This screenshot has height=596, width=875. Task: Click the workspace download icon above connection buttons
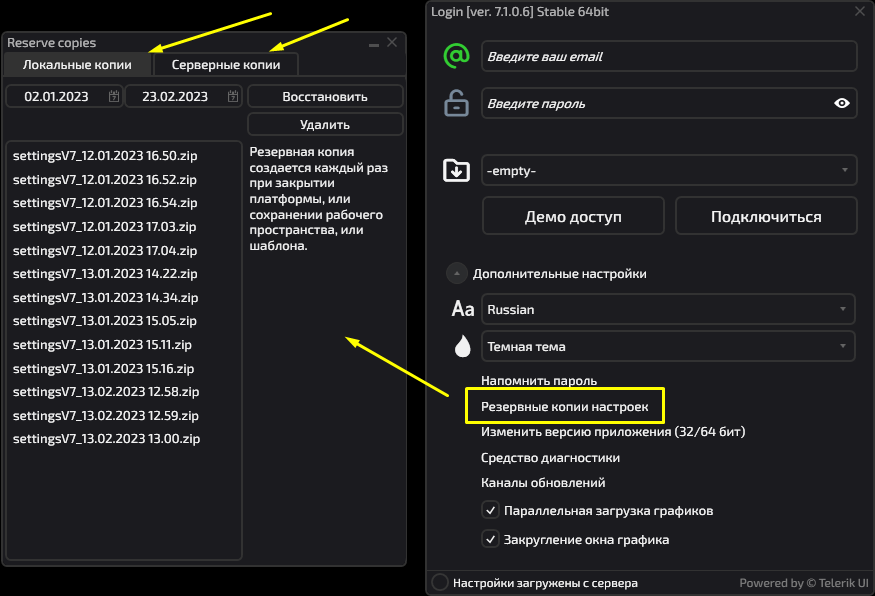(458, 170)
